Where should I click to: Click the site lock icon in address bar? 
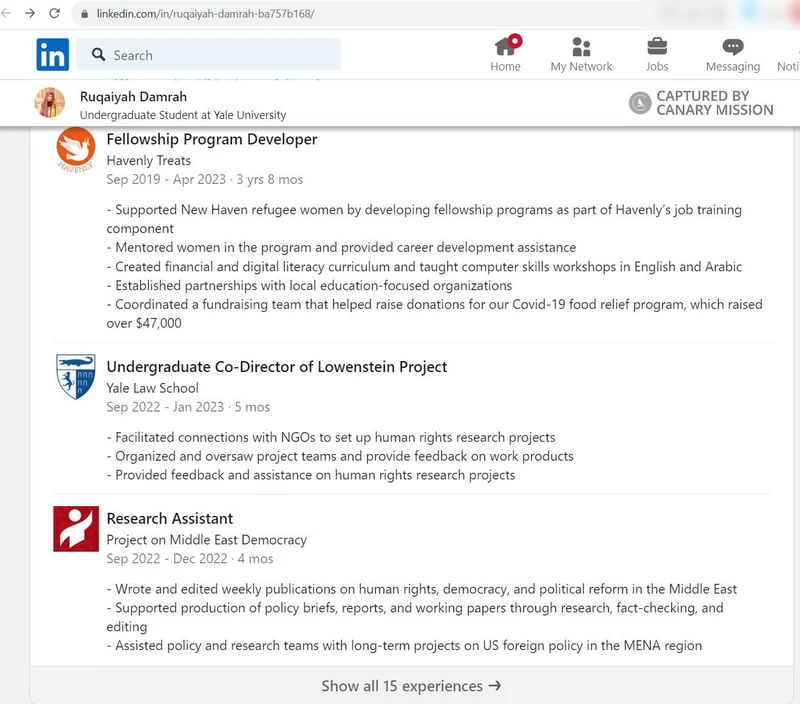(x=85, y=14)
